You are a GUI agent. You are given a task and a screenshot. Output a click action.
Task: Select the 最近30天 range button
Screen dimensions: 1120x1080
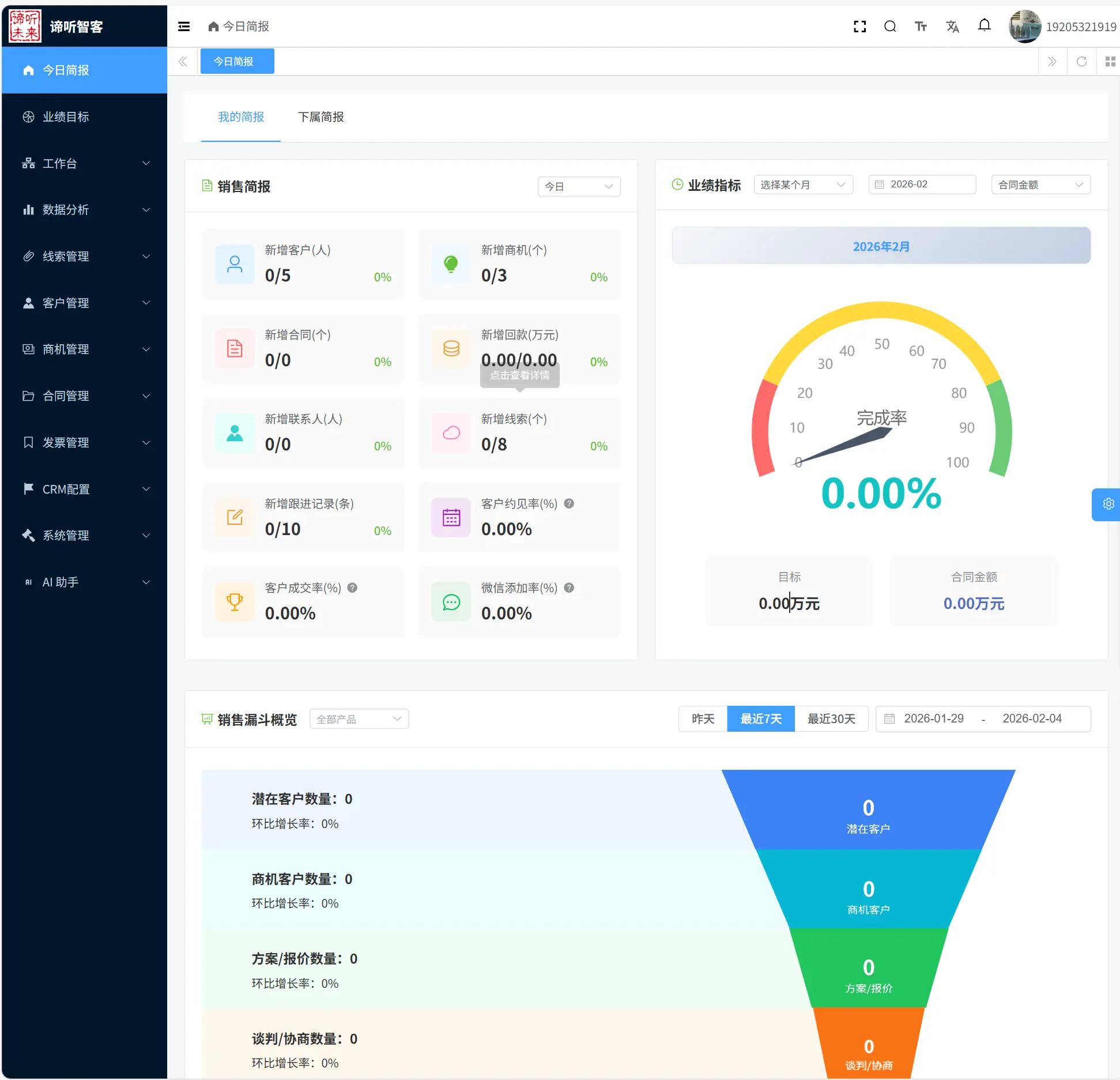tap(831, 719)
